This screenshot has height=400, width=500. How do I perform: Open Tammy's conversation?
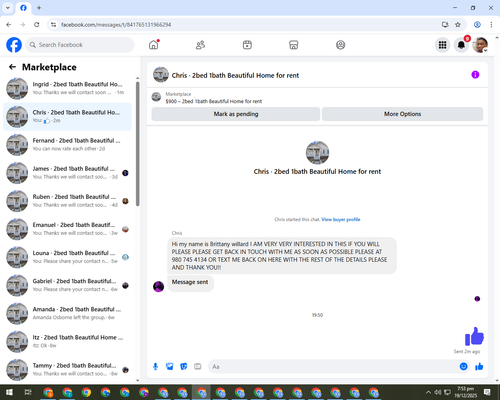tap(67, 370)
